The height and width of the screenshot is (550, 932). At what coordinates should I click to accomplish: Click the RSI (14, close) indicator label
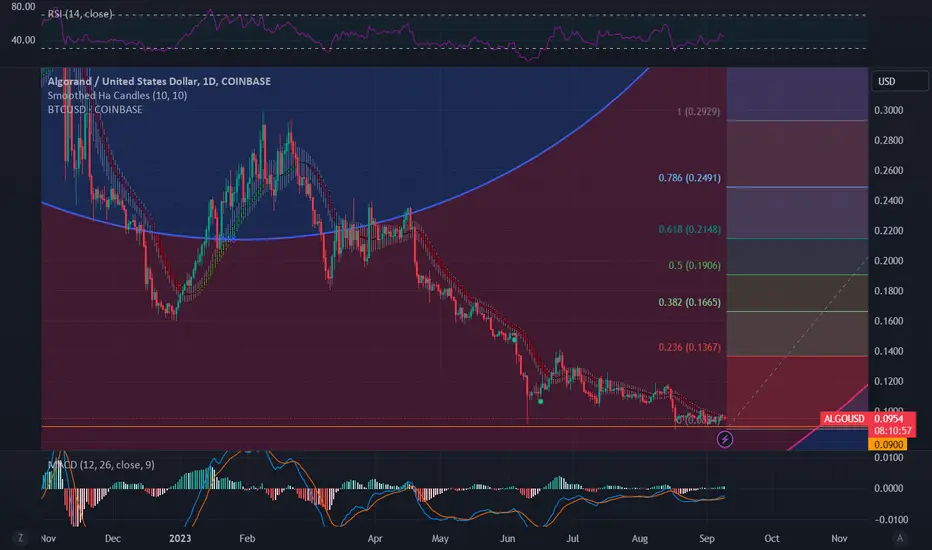(x=80, y=14)
